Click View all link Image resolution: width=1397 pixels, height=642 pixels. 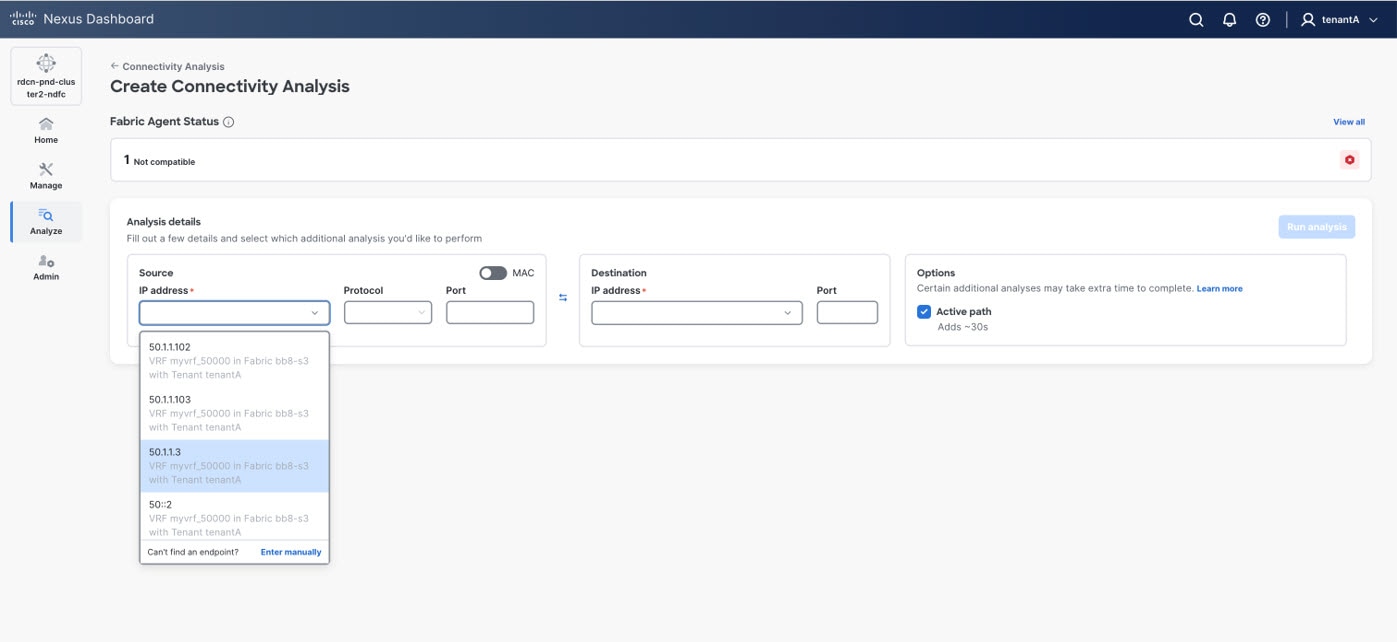[1349, 122]
